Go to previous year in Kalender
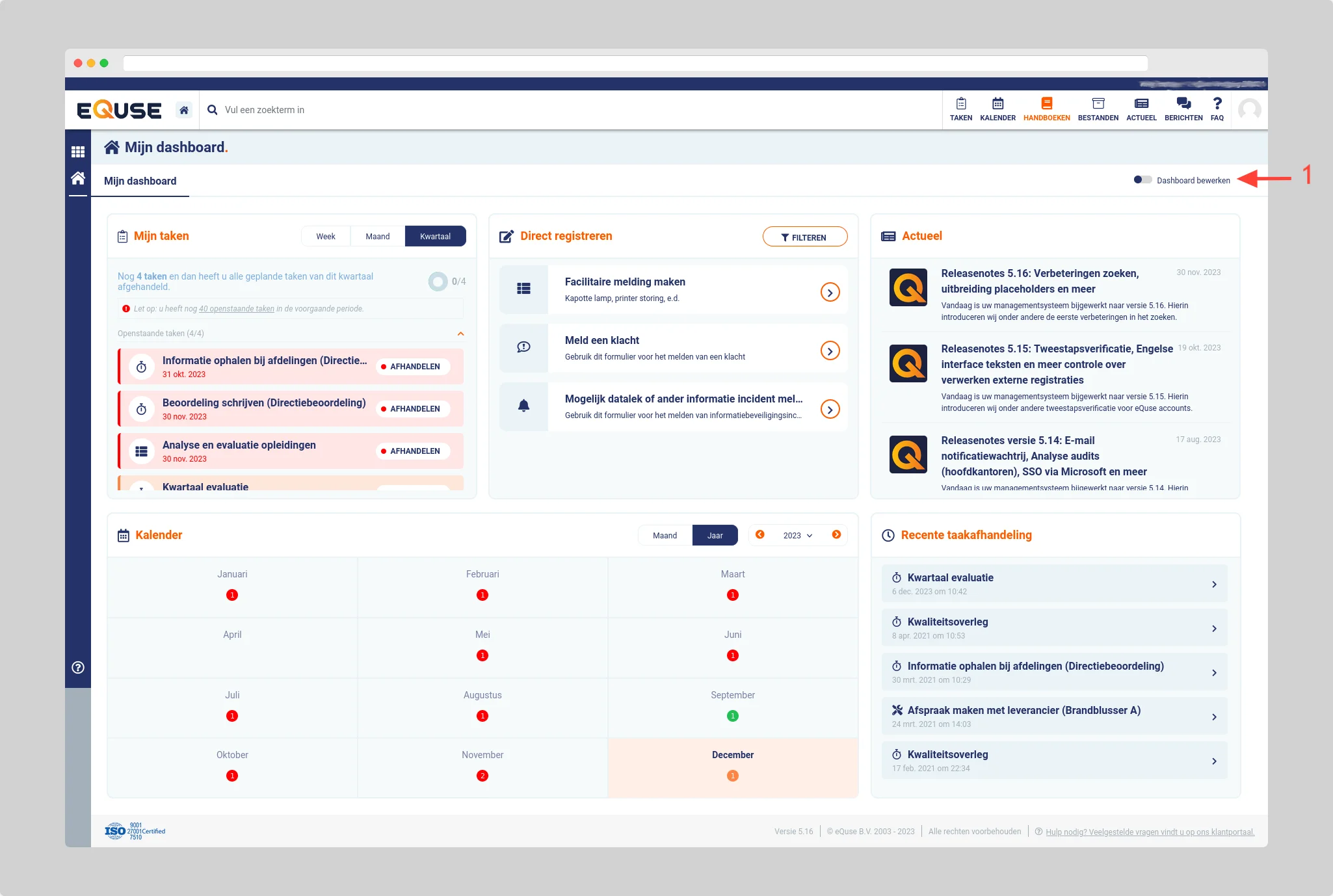Viewport: 1333px width, 896px height. pos(759,534)
